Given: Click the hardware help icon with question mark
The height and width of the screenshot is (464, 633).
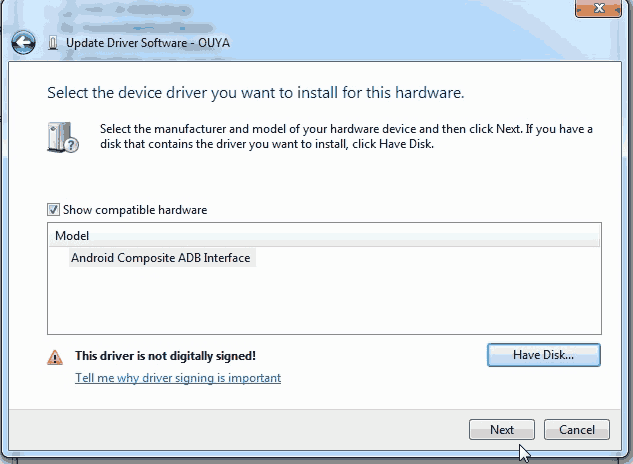Looking at the screenshot, I should (x=63, y=138).
